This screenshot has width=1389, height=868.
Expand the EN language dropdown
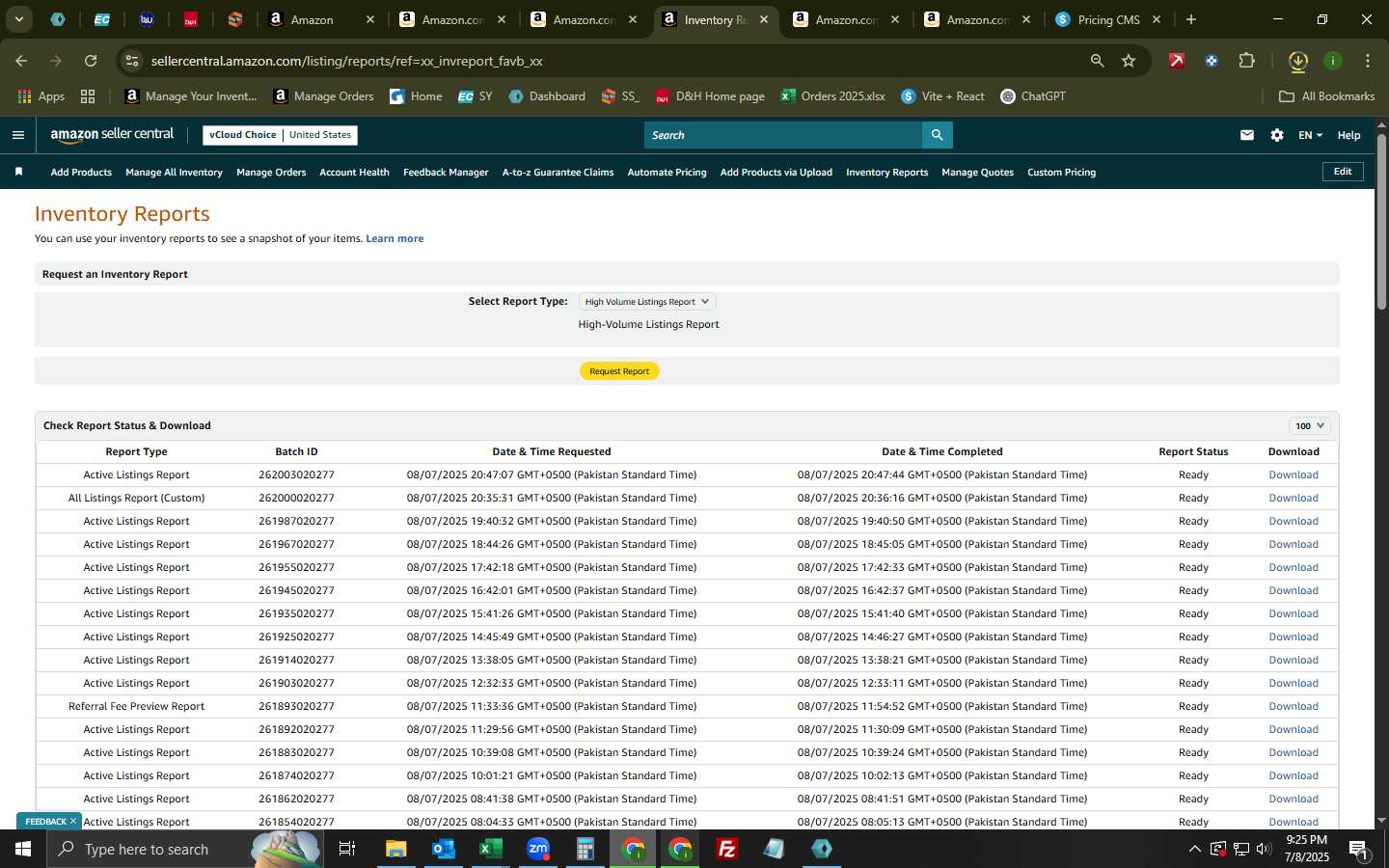point(1310,135)
